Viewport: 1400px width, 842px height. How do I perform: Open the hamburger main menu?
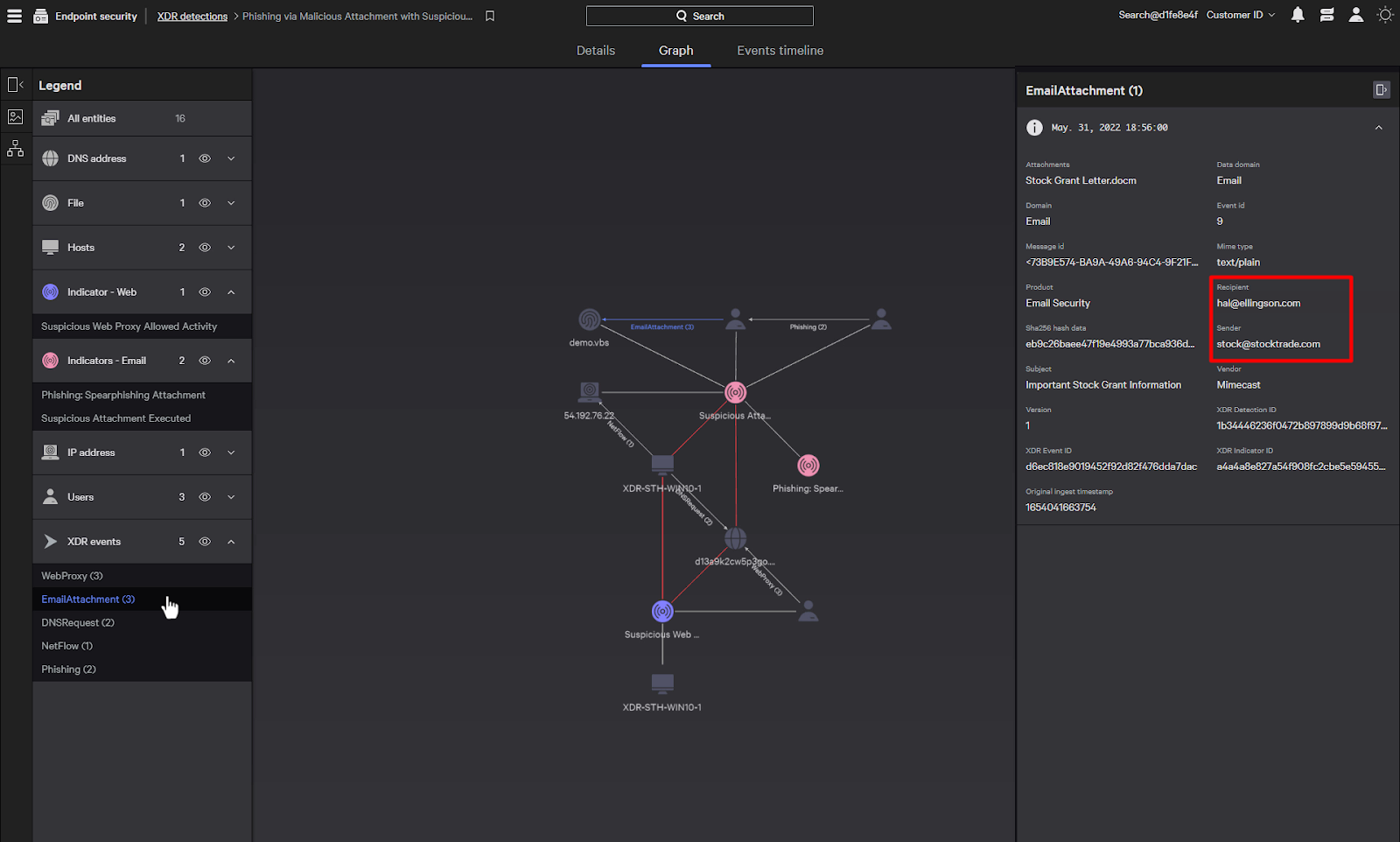(14, 16)
